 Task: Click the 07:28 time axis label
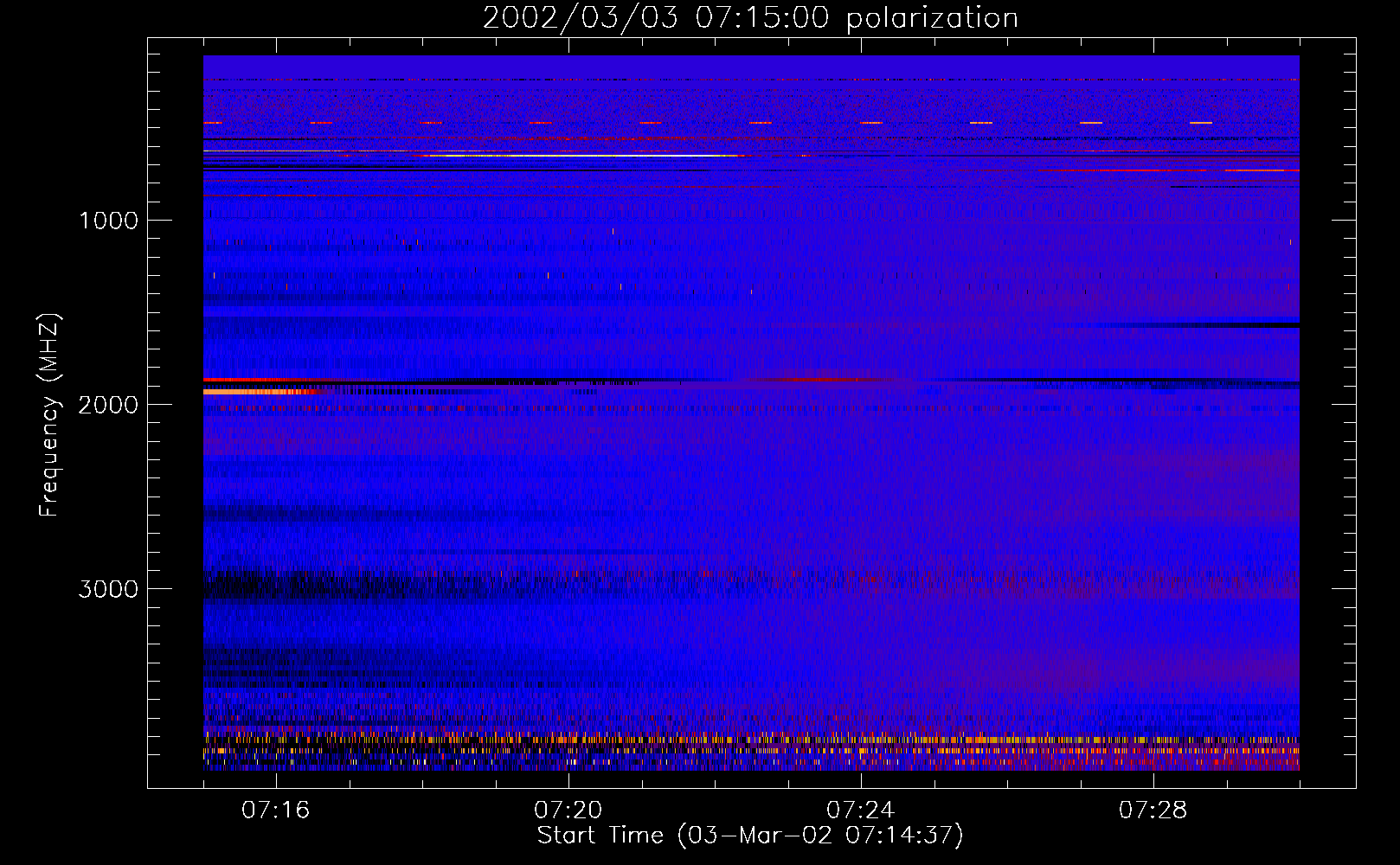click(1153, 811)
